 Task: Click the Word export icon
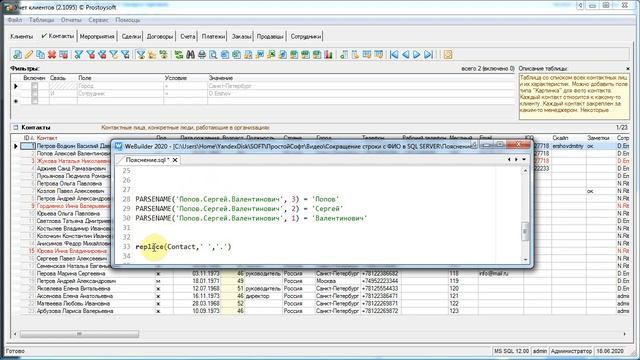[260, 54]
